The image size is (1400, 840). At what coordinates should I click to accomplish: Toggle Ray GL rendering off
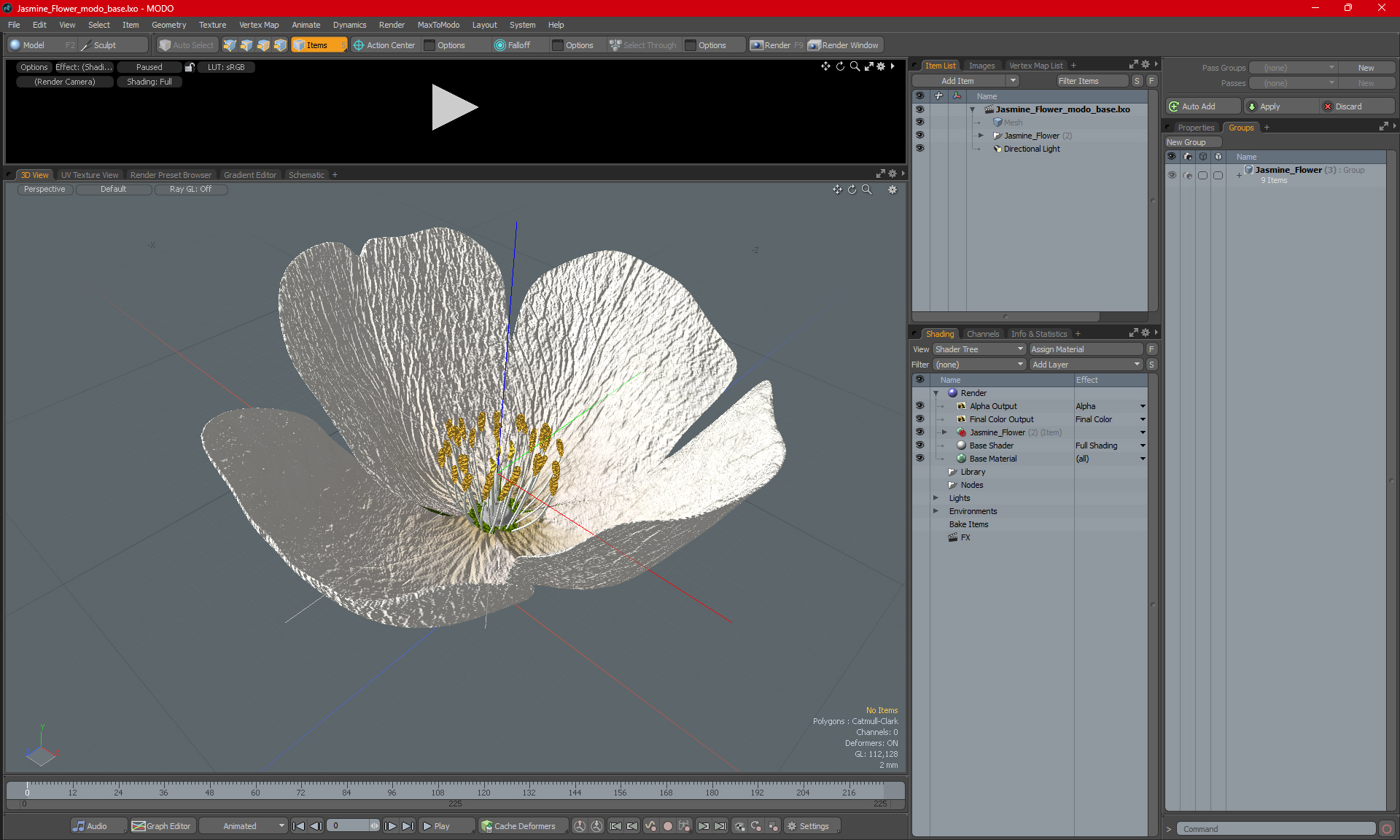tap(191, 189)
